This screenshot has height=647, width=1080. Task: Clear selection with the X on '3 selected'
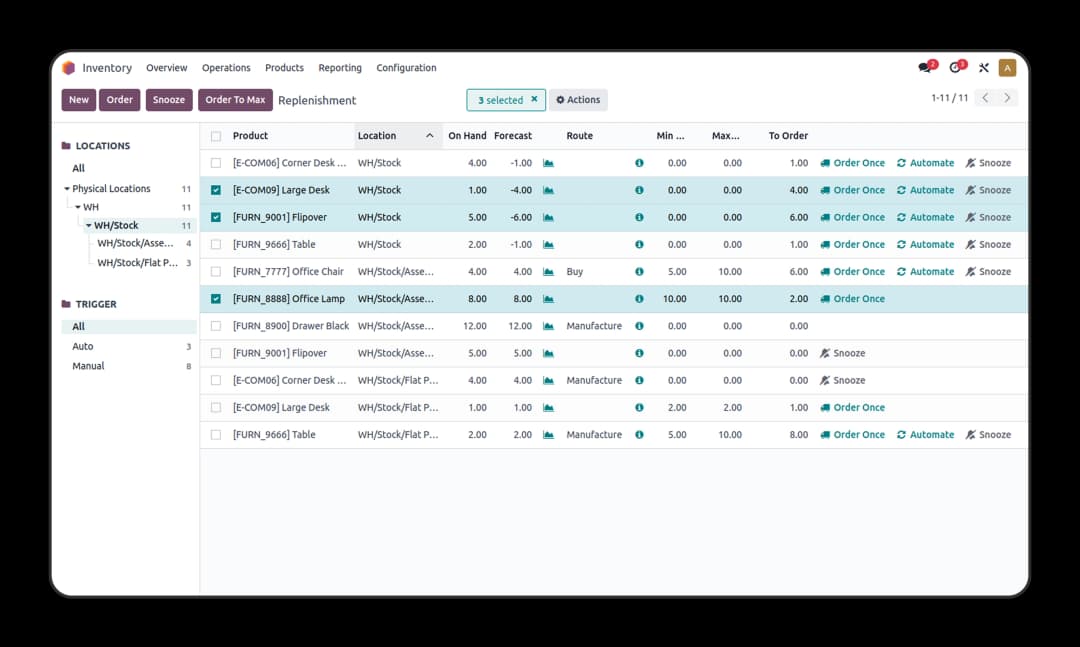pyautogui.click(x=534, y=100)
